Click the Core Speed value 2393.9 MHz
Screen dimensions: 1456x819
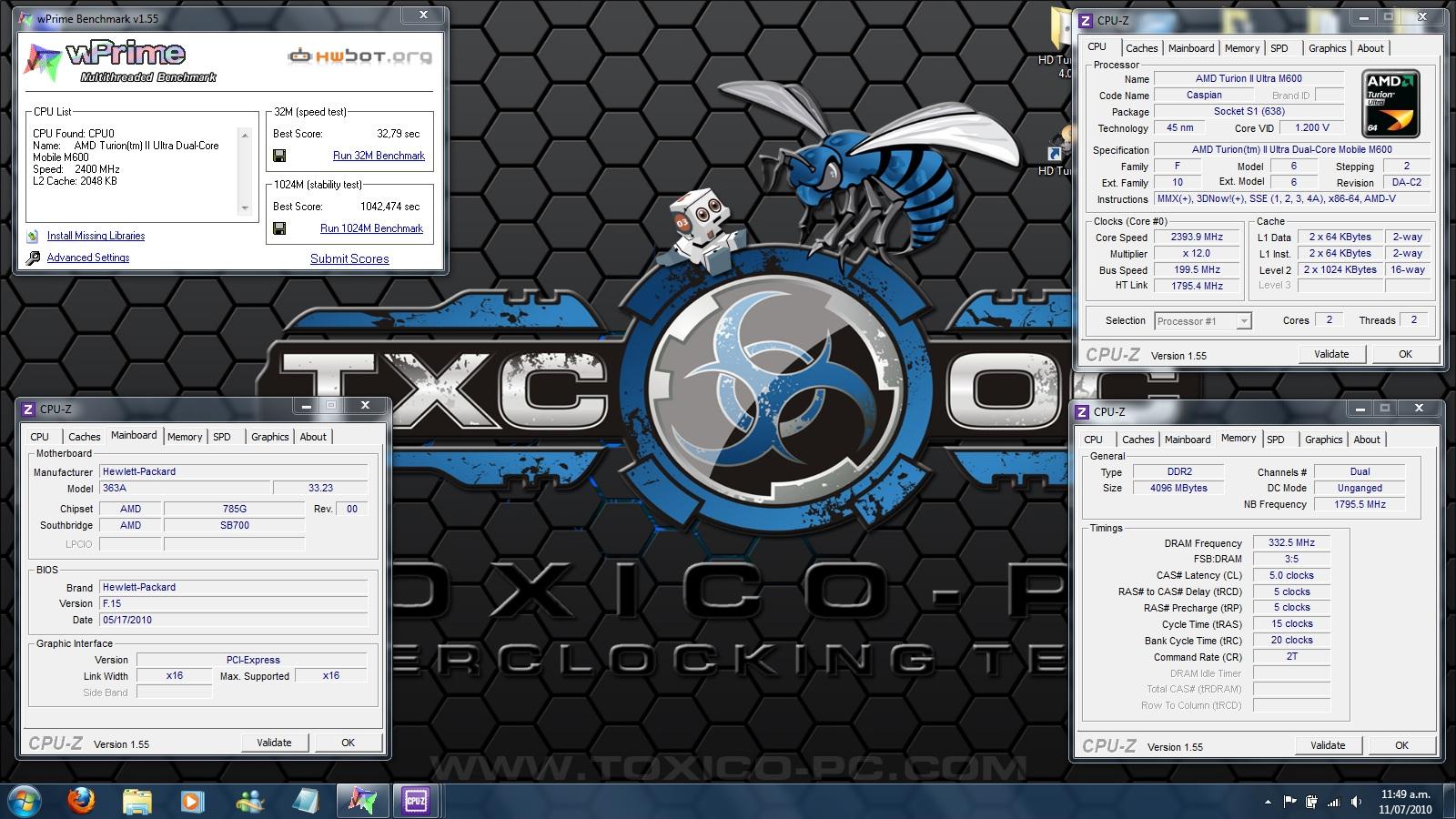[x=1196, y=237]
